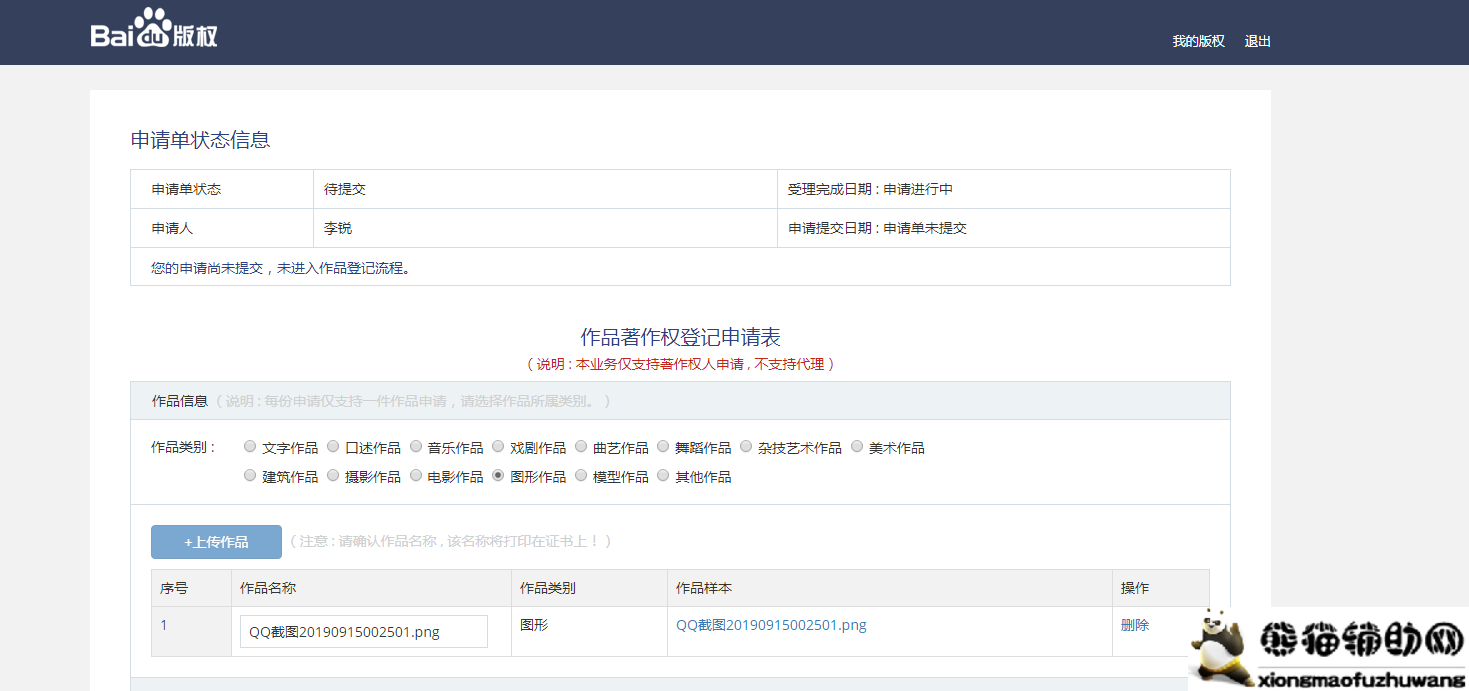Click 删除 to remove the uploaded work
The width and height of the screenshot is (1469, 691).
click(x=1135, y=624)
